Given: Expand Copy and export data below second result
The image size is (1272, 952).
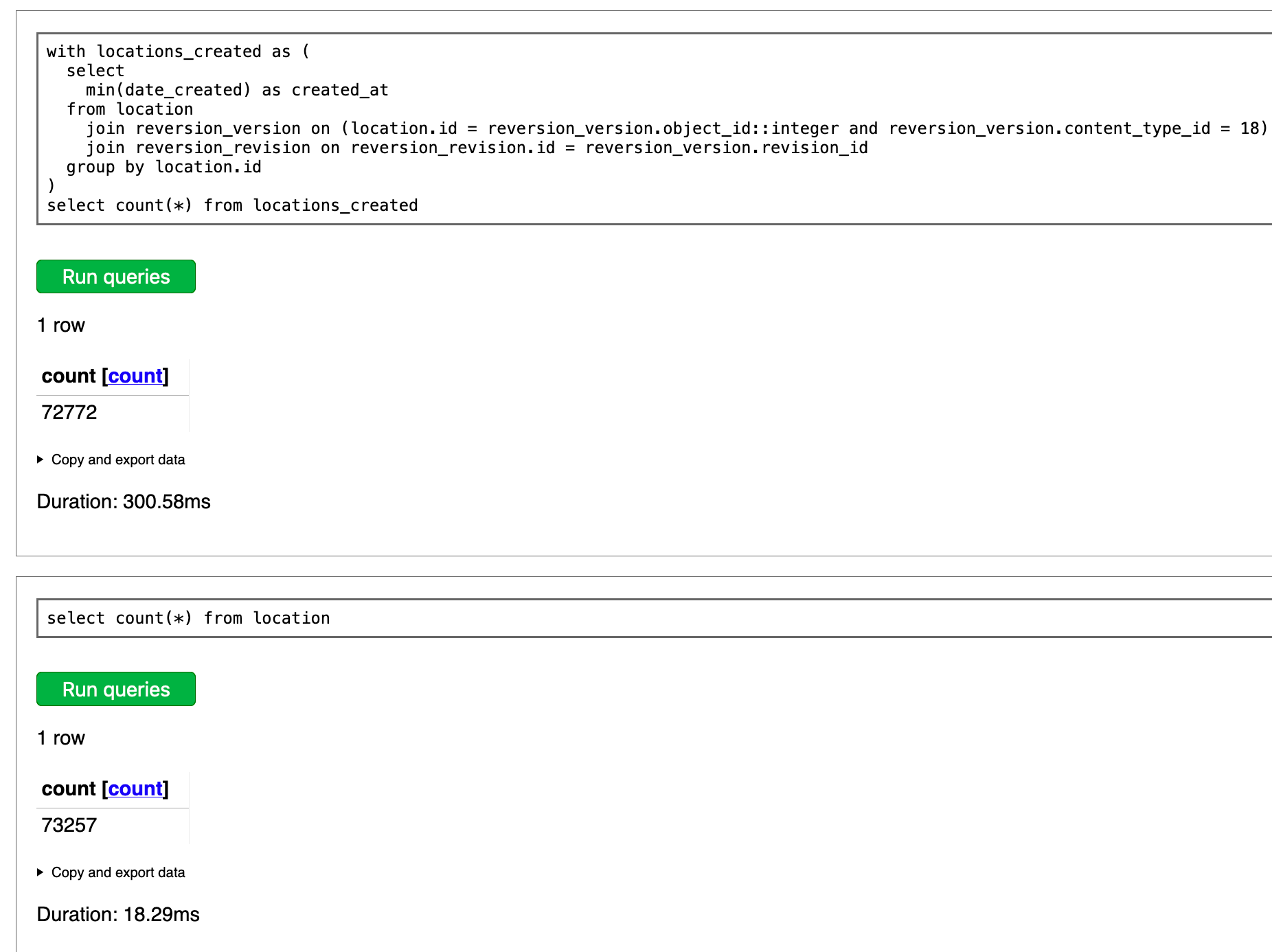Looking at the screenshot, I should point(117,872).
